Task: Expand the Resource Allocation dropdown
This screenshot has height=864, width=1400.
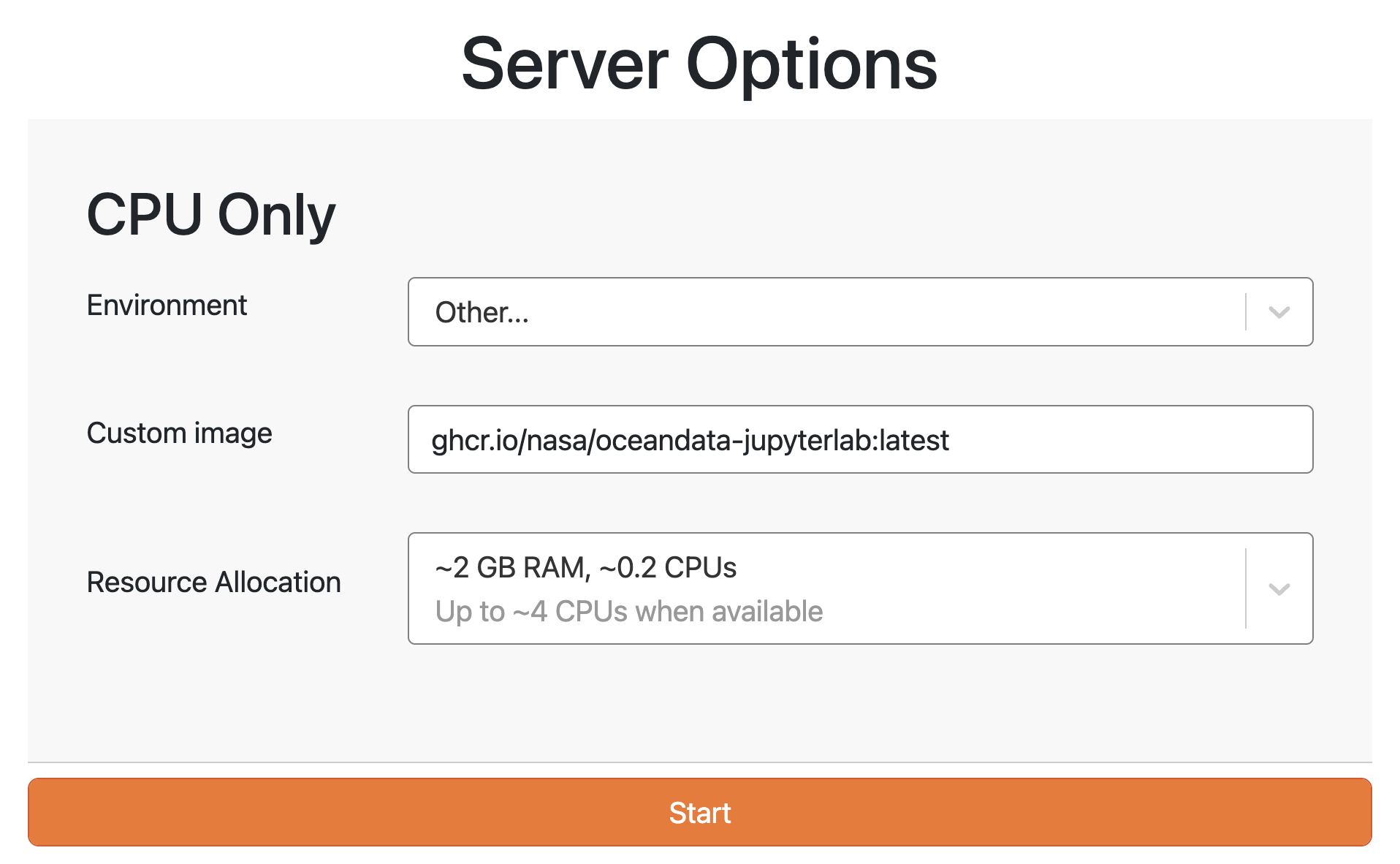Action: point(826,589)
